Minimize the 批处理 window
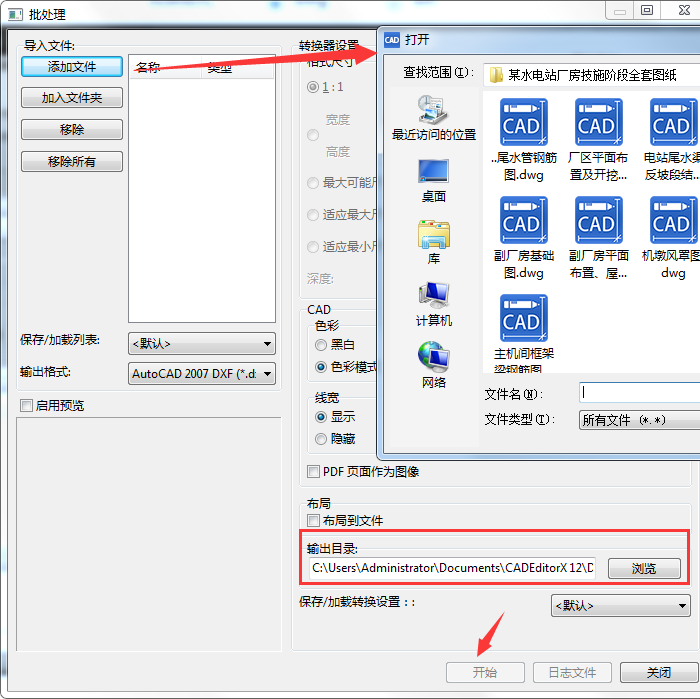 click(620, 10)
